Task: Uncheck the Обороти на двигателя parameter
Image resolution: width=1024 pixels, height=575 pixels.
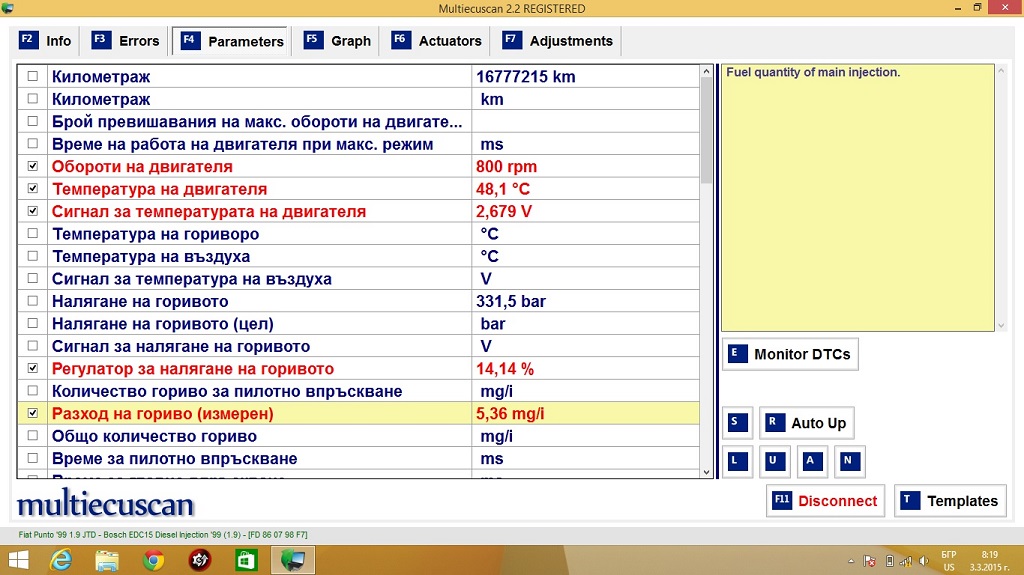Action: point(33,166)
